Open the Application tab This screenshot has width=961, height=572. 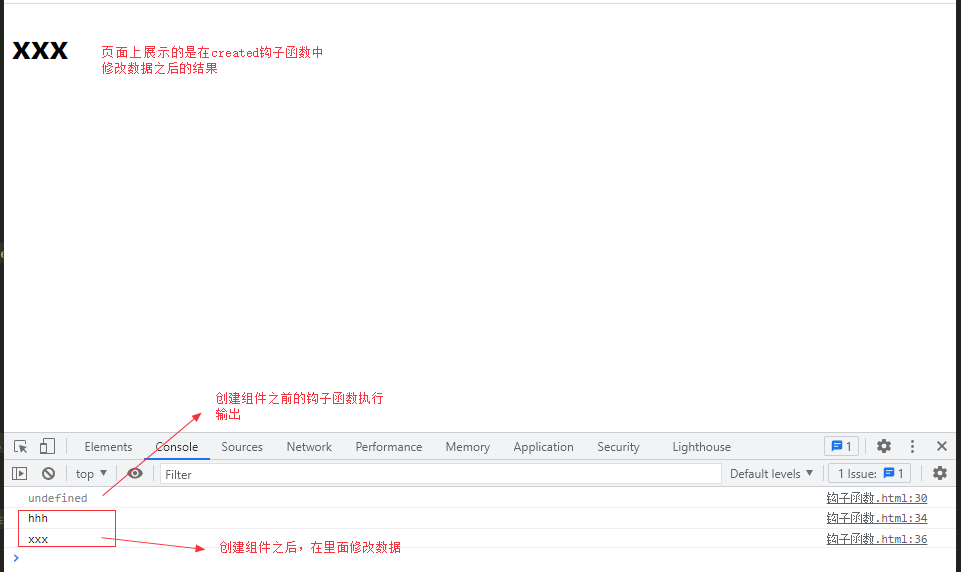point(544,447)
